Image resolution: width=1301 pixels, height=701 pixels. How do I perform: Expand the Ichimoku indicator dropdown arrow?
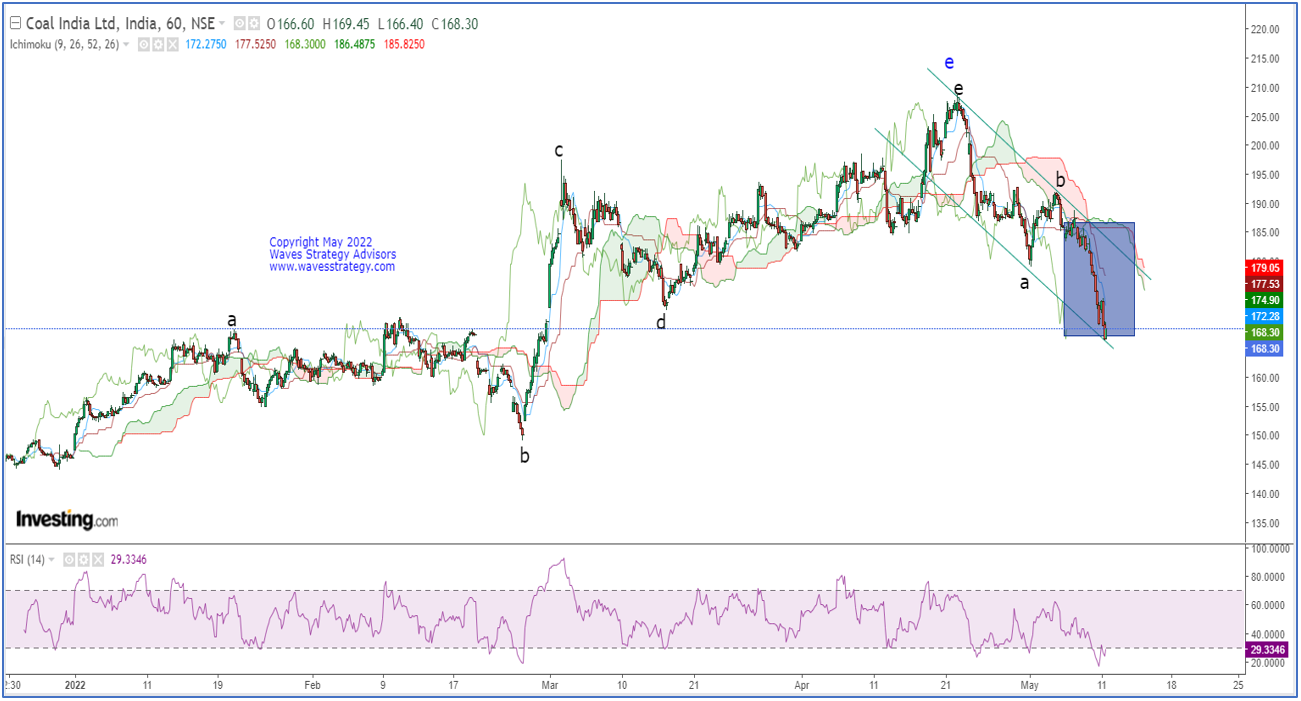click(126, 44)
